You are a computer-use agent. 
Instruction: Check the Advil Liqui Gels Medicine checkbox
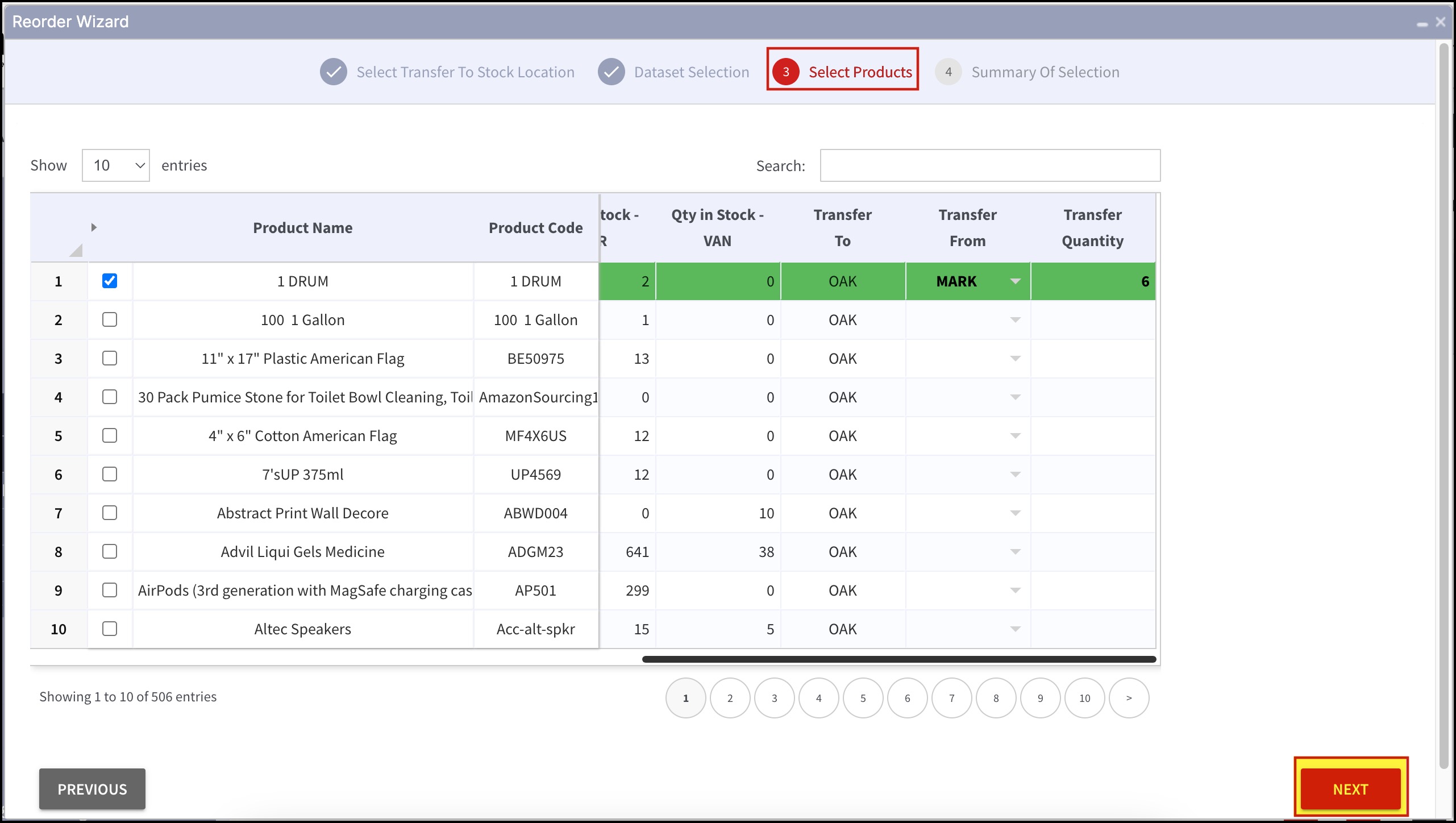pos(110,551)
